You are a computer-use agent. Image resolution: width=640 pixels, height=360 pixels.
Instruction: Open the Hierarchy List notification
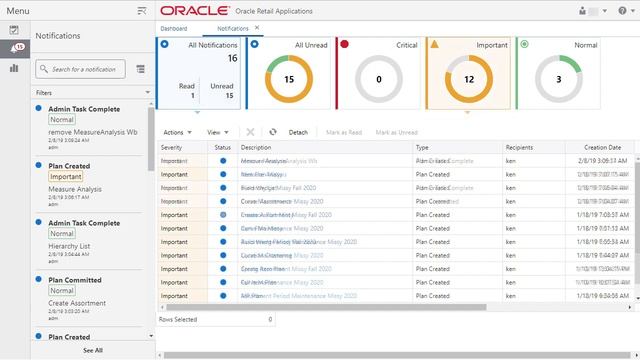tap(89, 241)
